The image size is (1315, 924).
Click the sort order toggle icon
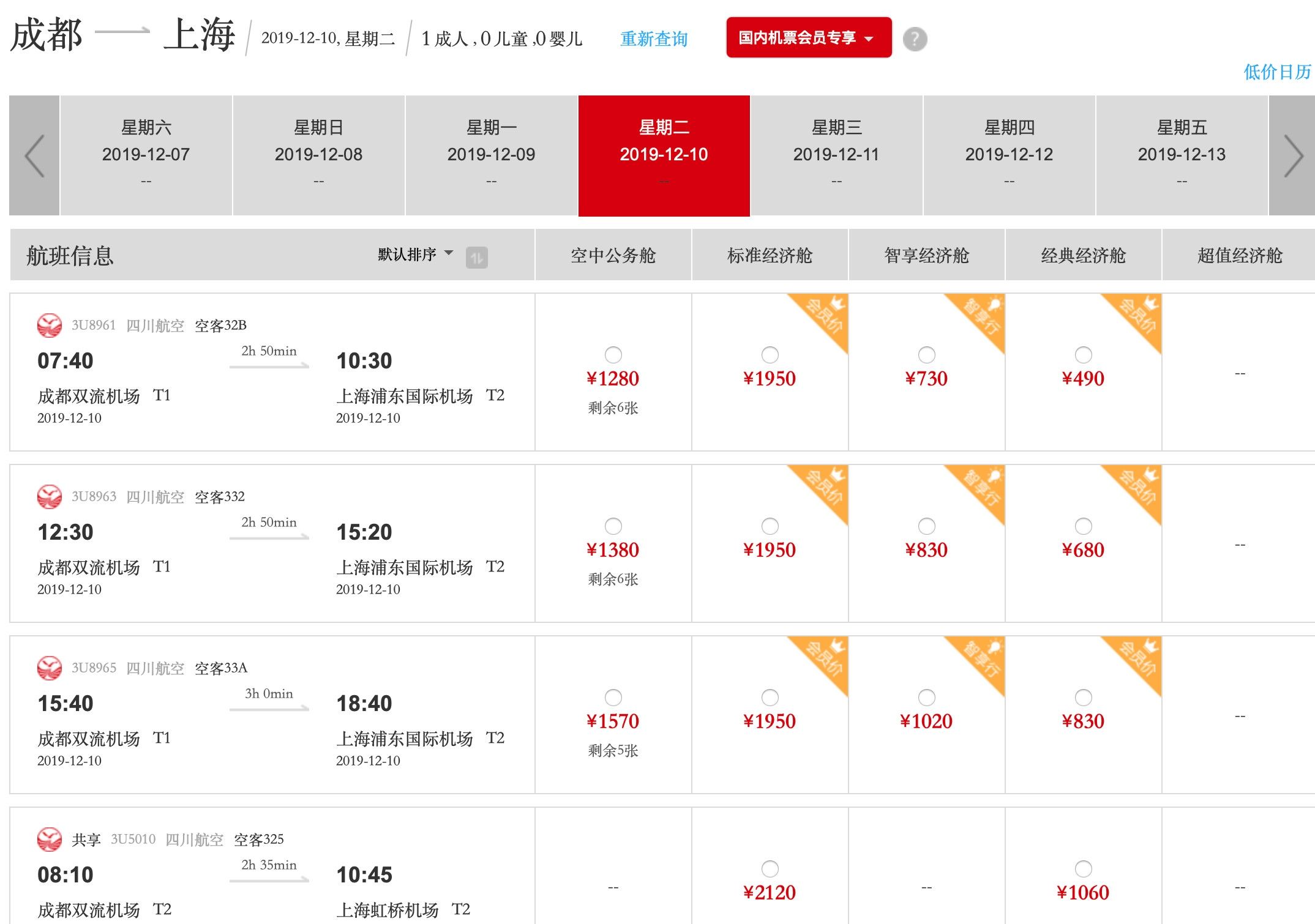tap(476, 257)
